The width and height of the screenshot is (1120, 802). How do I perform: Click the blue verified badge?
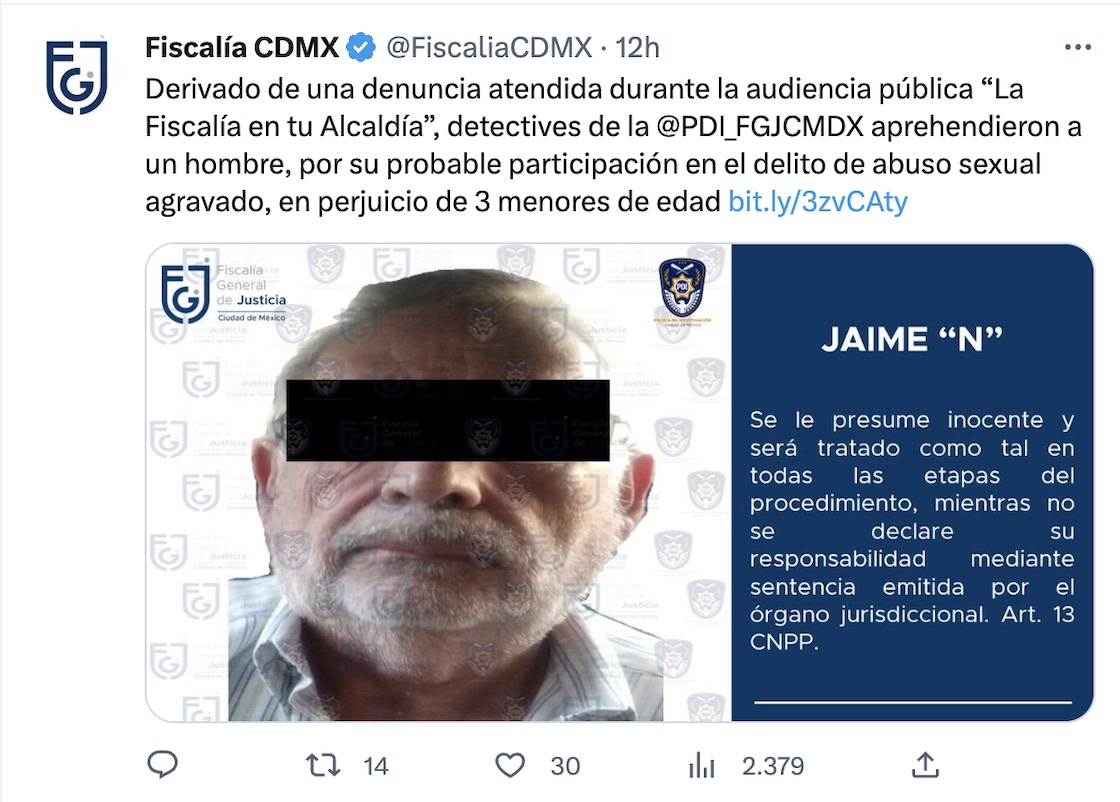(361, 47)
